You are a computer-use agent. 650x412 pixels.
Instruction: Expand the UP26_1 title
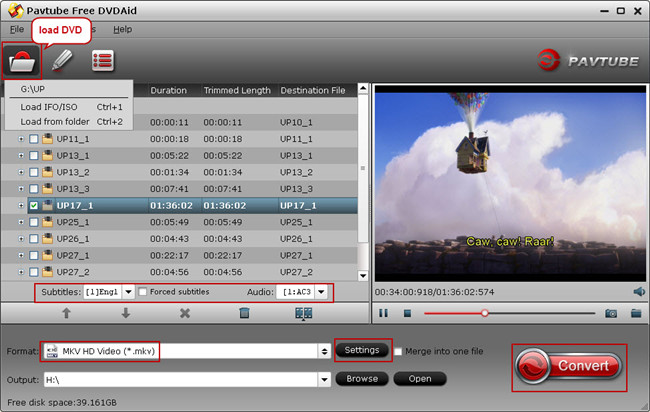pyautogui.click(x=21, y=239)
